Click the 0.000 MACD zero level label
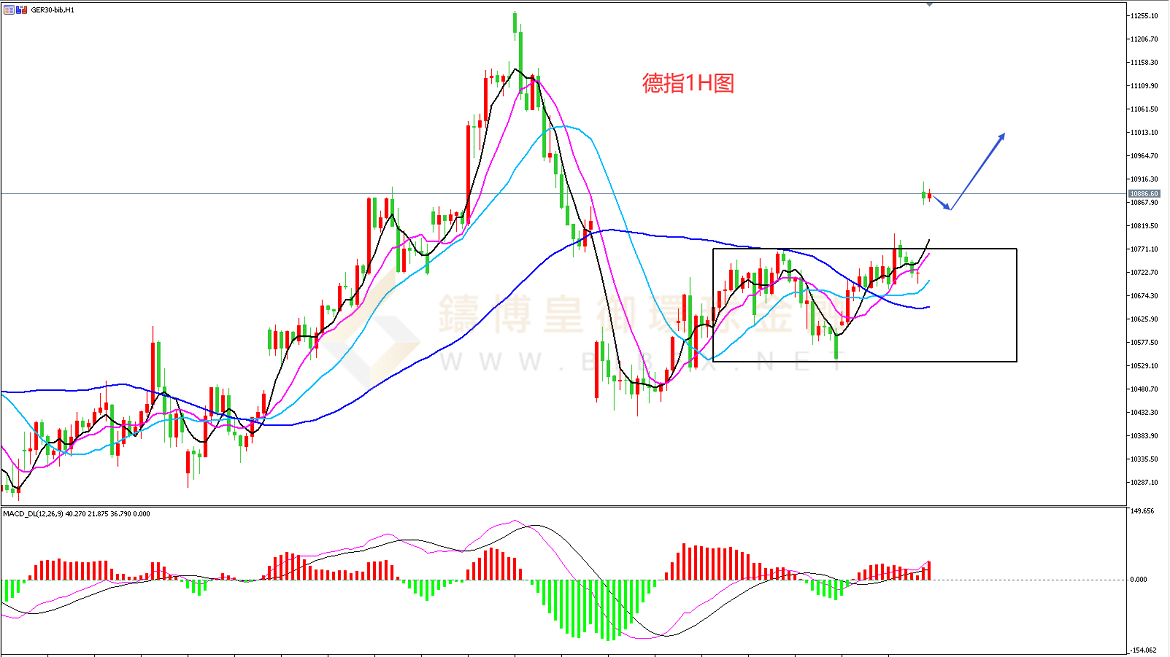 coord(1138,580)
